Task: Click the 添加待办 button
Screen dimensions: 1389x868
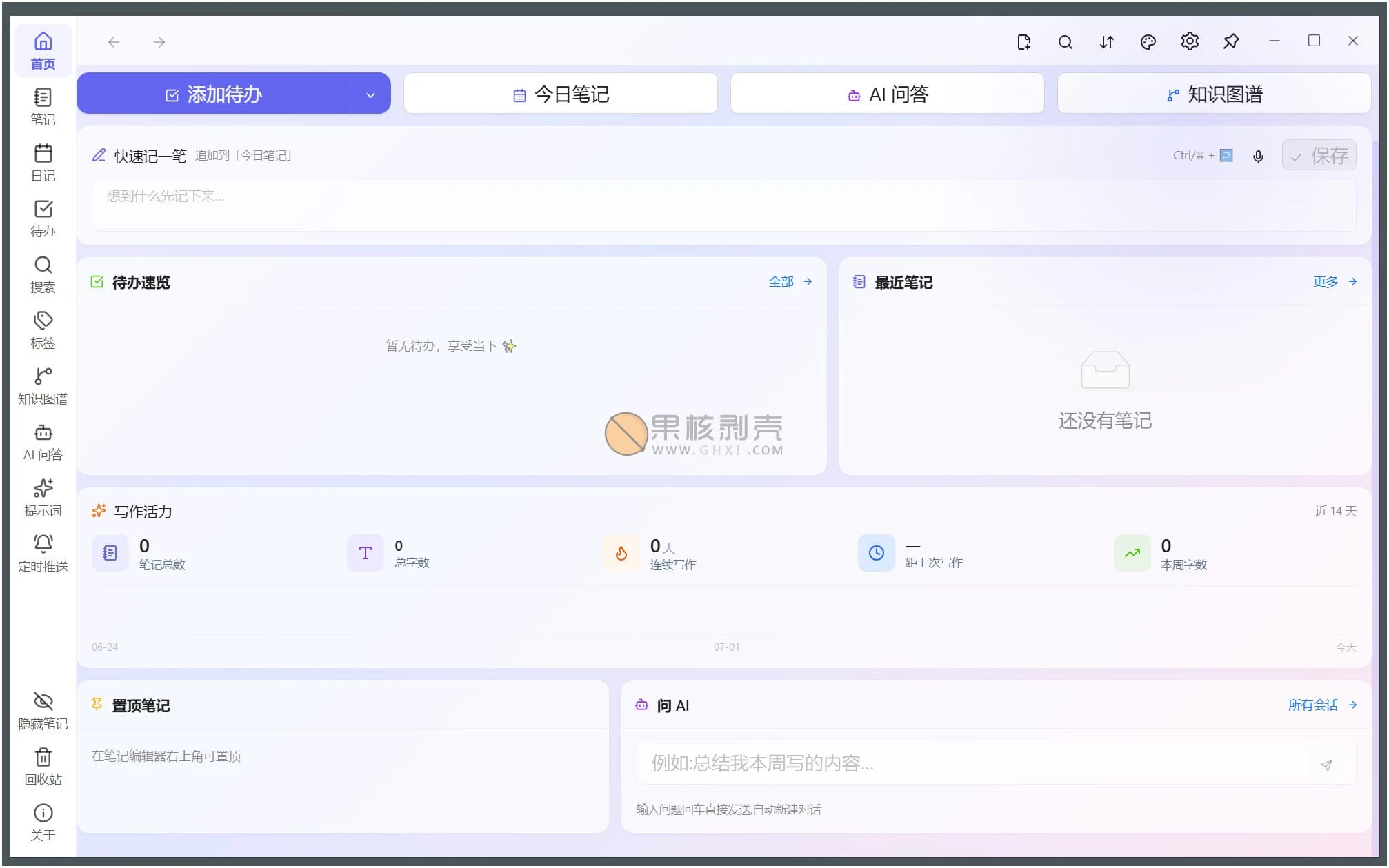Action: click(x=213, y=94)
